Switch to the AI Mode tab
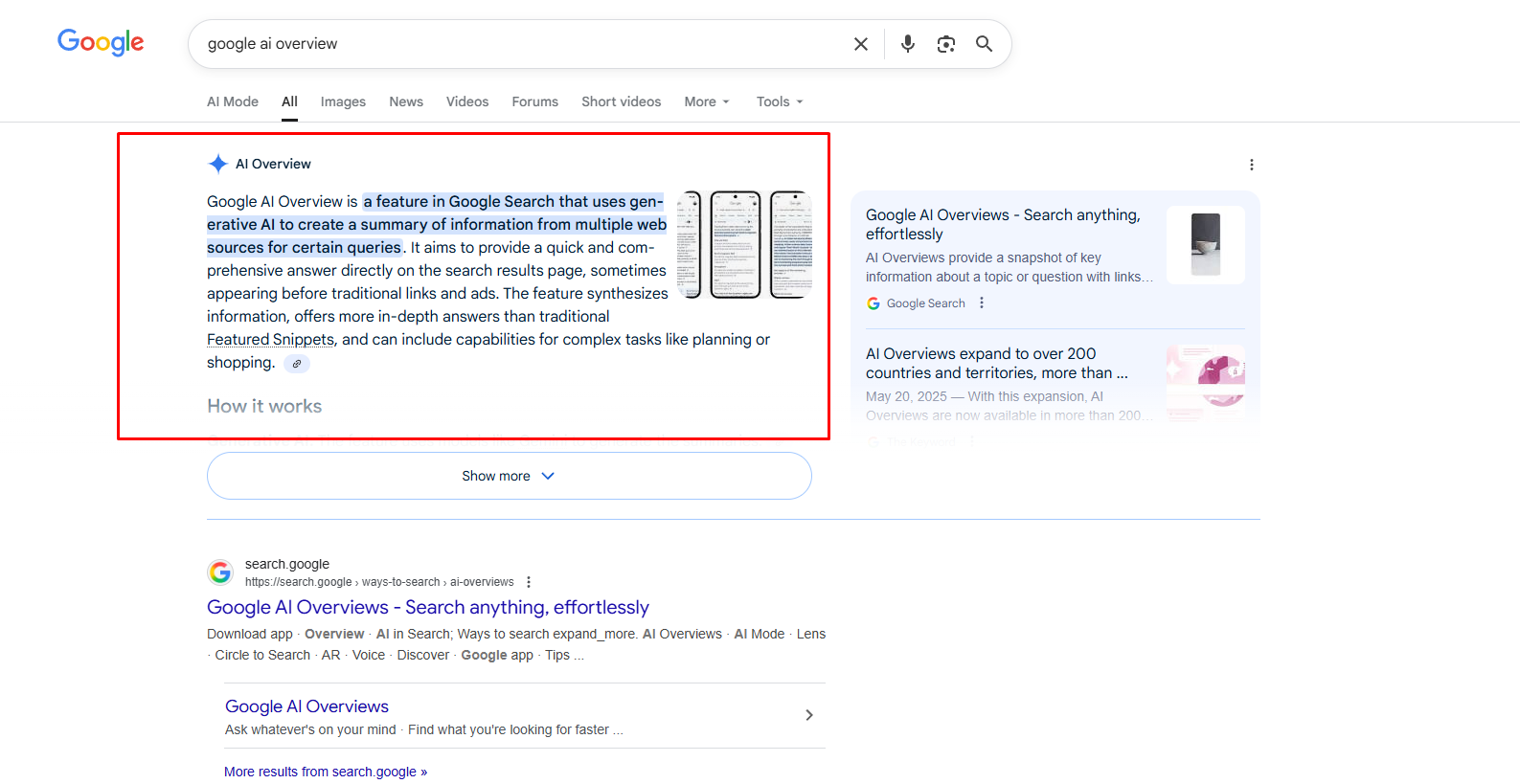The width and height of the screenshot is (1520, 784). pos(233,101)
